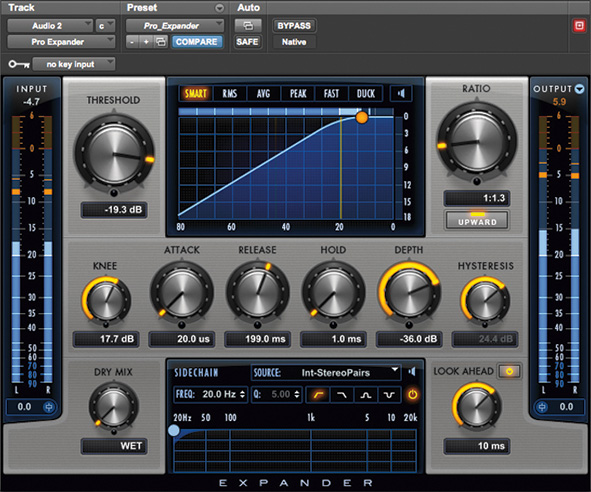Click the Hysteresis knob
Viewport: 591px width, 492px height.
(485, 300)
